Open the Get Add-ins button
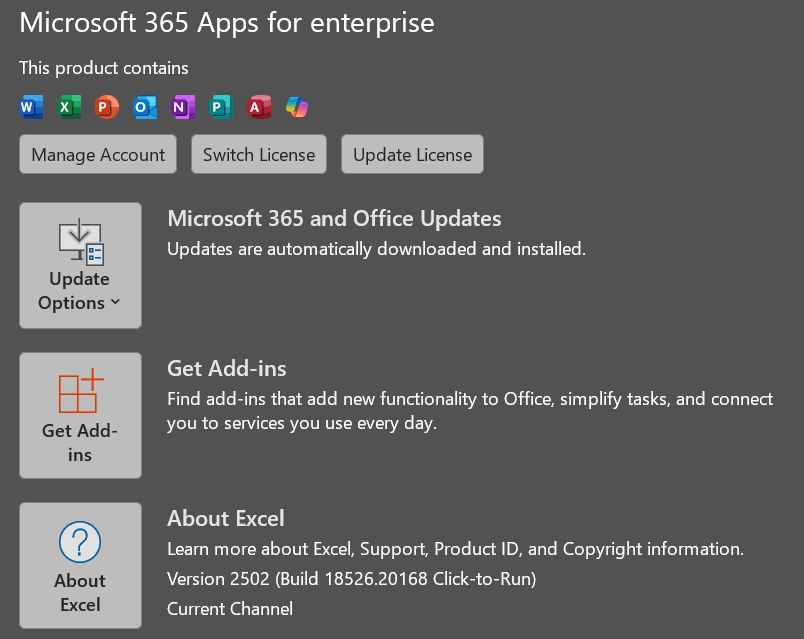This screenshot has height=639, width=804. coord(80,415)
